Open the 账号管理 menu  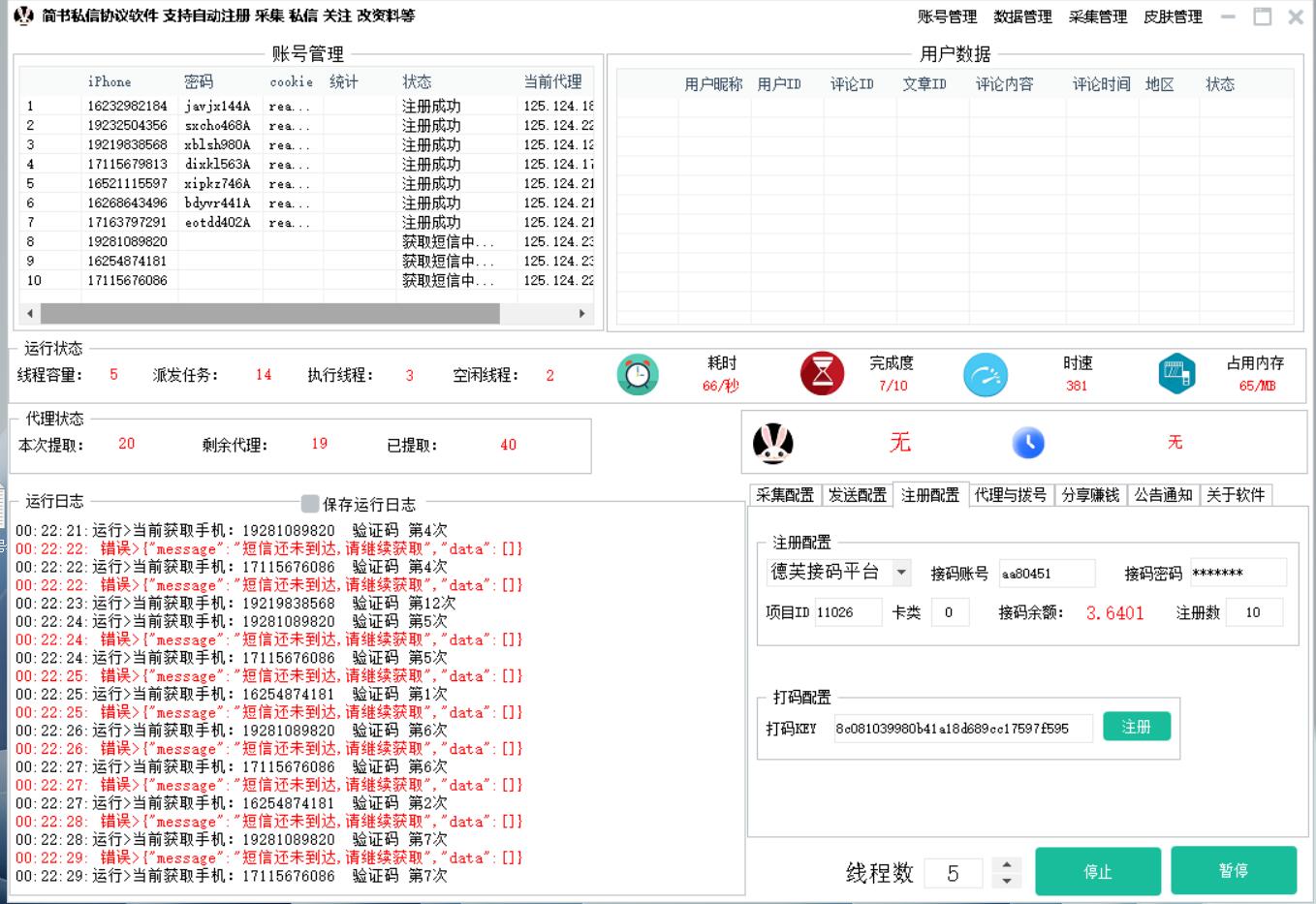(x=948, y=16)
